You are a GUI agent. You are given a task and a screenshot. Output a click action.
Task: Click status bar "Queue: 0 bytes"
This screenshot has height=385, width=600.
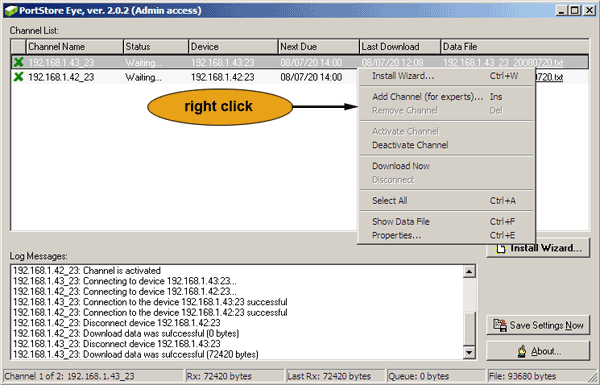click(436, 376)
